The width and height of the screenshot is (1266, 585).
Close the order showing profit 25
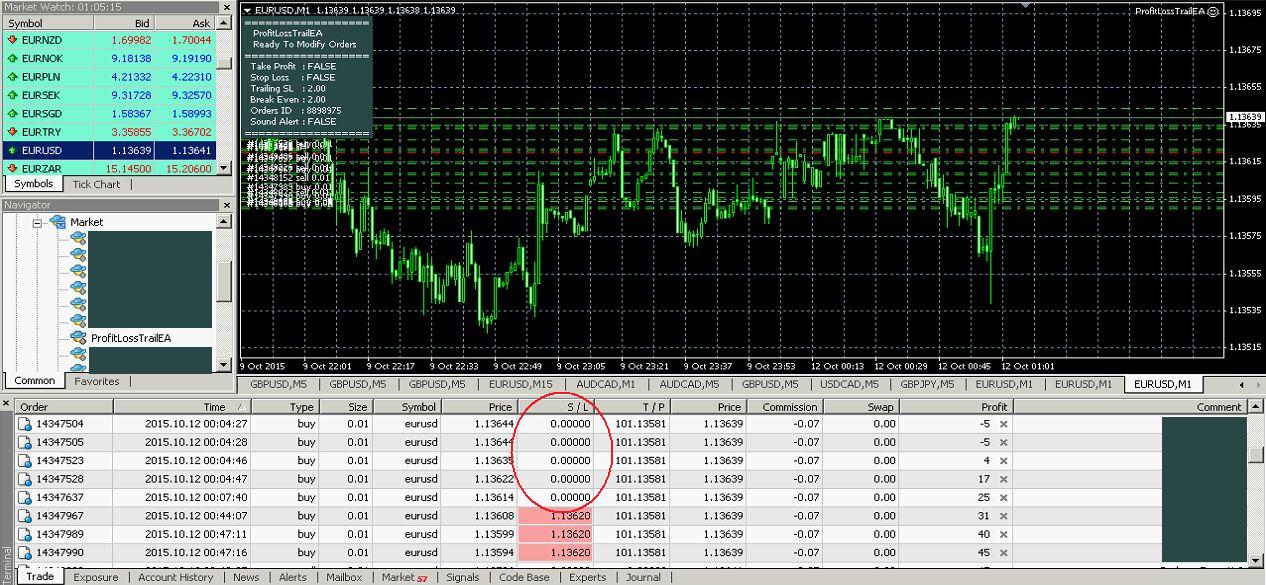[1004, 497]
